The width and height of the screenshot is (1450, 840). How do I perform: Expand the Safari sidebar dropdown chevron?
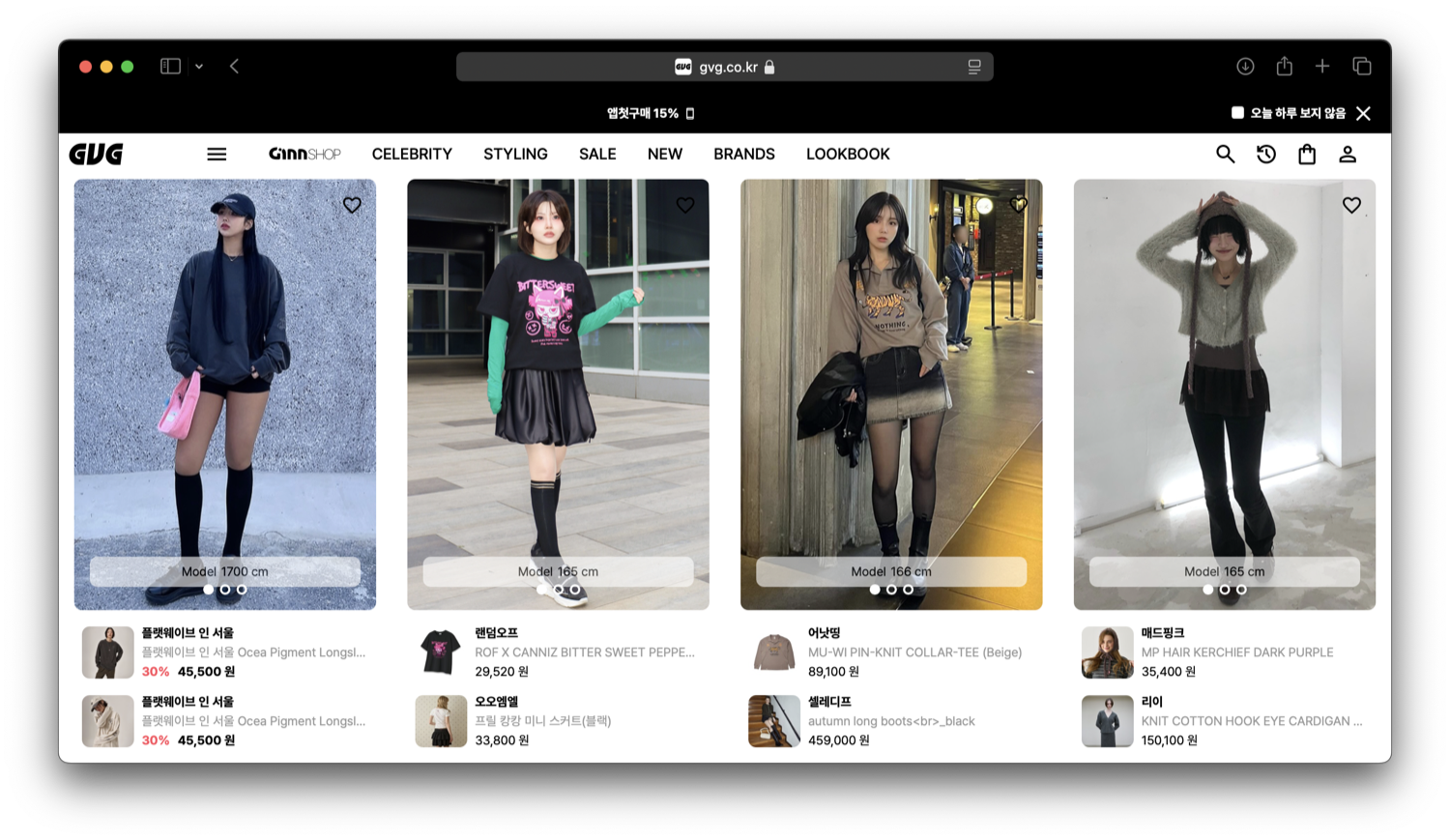point(199,67)
